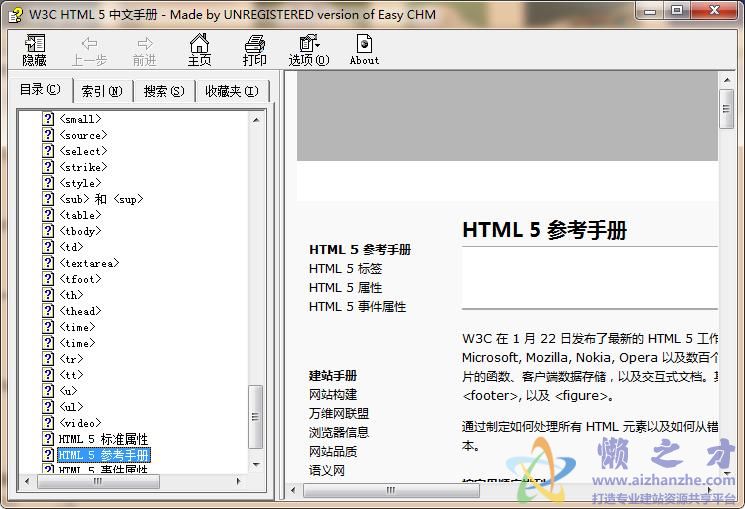
Task: Click the help-page icon beside <video>
Action: pos(48,423)
